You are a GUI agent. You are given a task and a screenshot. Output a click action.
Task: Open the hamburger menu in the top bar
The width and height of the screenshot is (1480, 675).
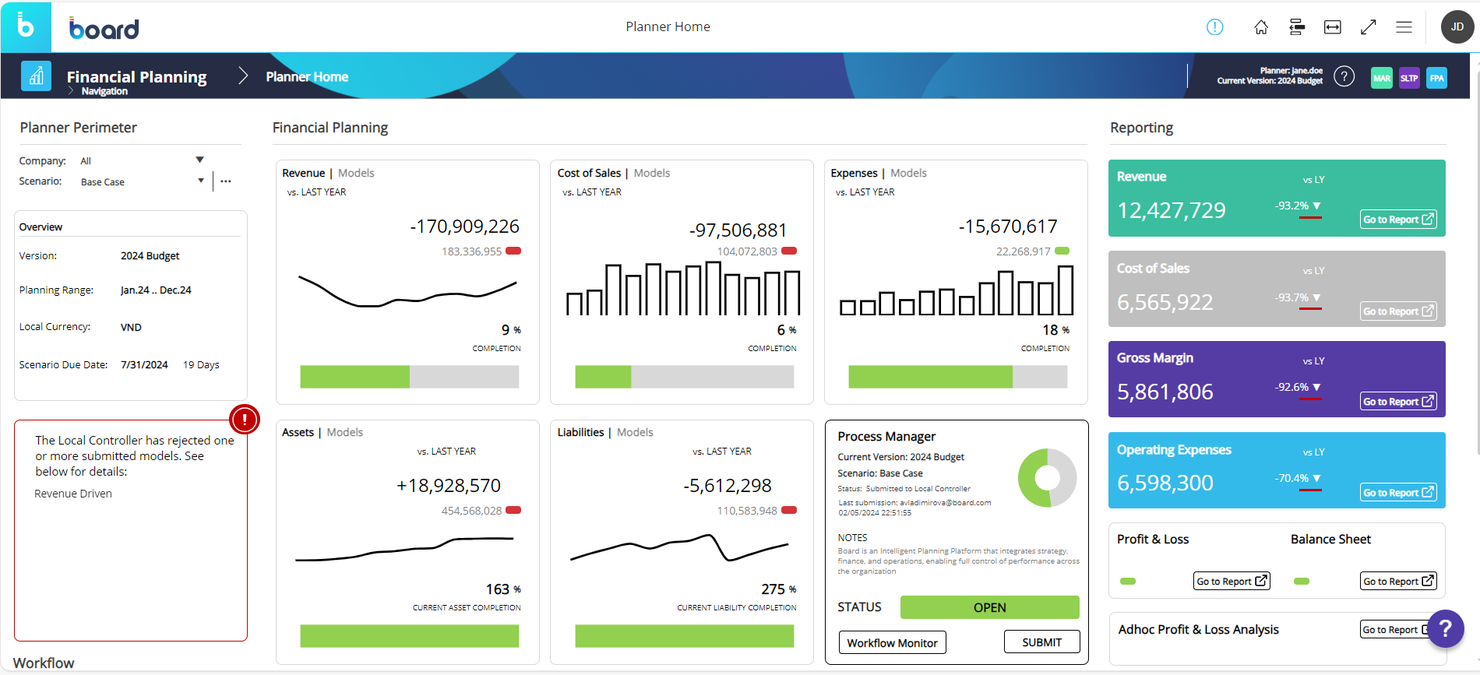coord(1404,27)
